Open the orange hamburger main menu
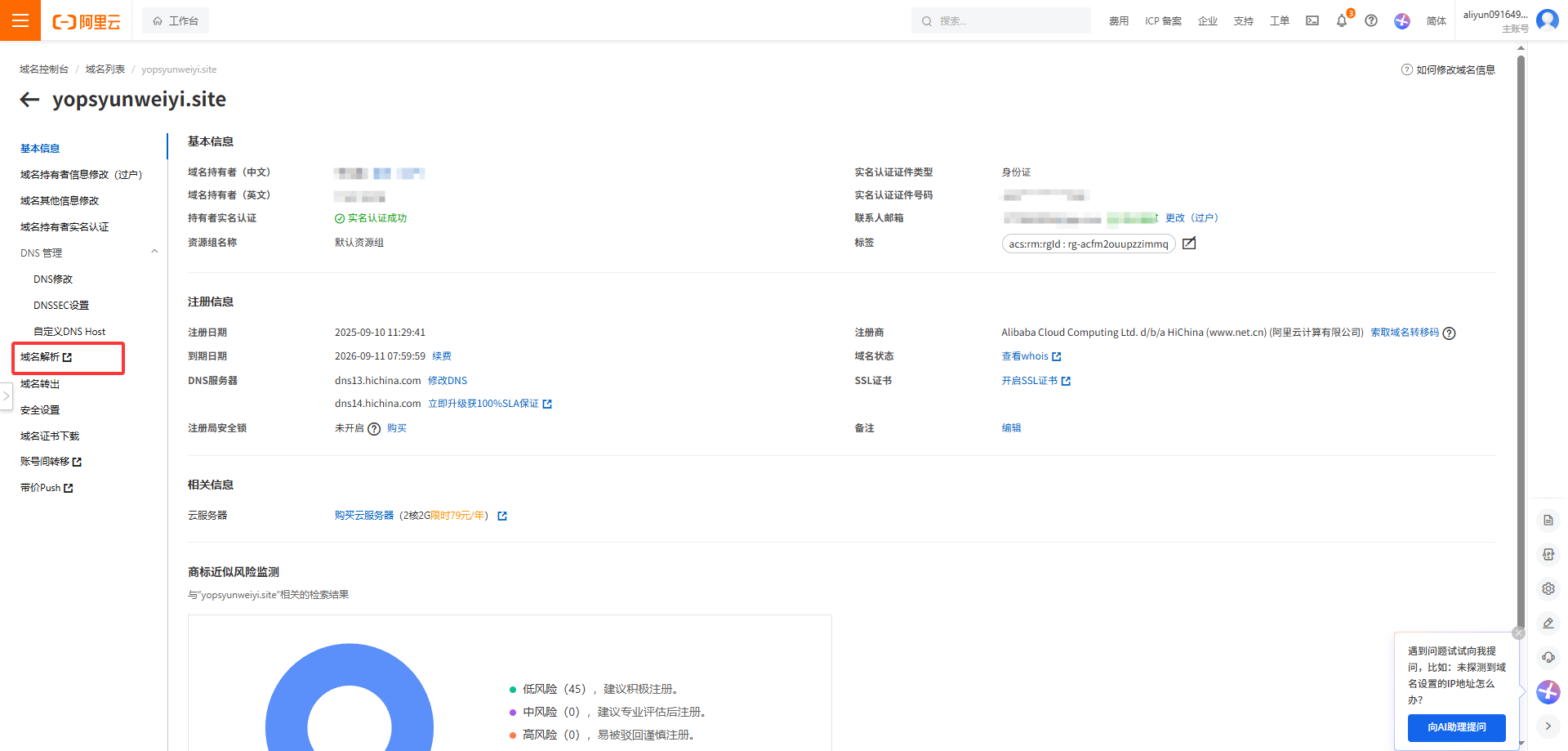Viewport: 1568px width, 751px height. click(x=20, y=20)
